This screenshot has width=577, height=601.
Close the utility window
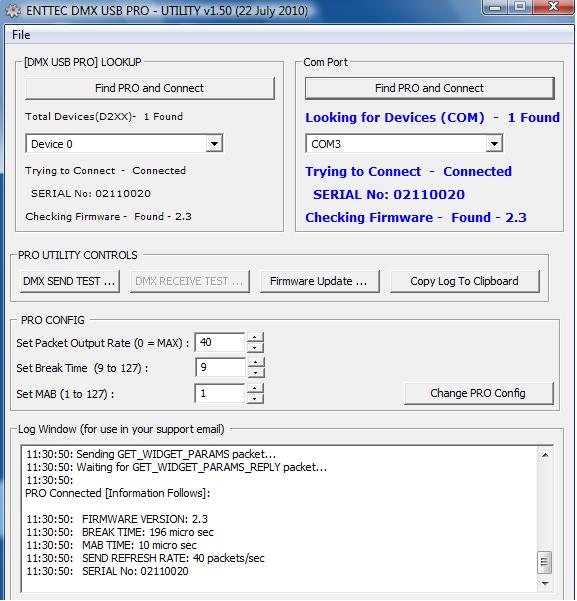(x=553, y=7)
